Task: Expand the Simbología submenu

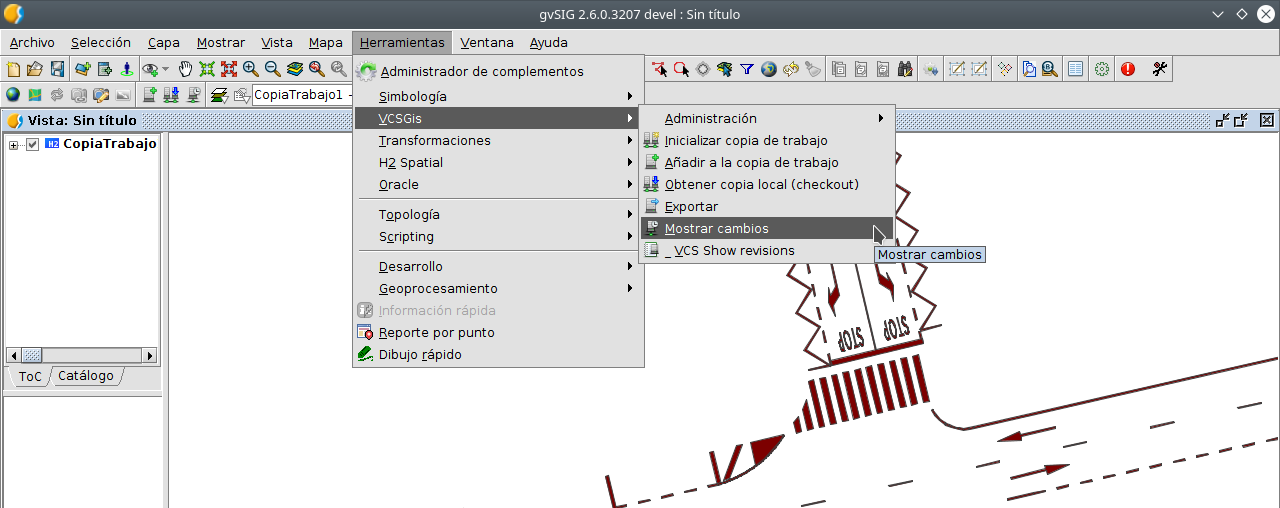Action: point(498,97)
